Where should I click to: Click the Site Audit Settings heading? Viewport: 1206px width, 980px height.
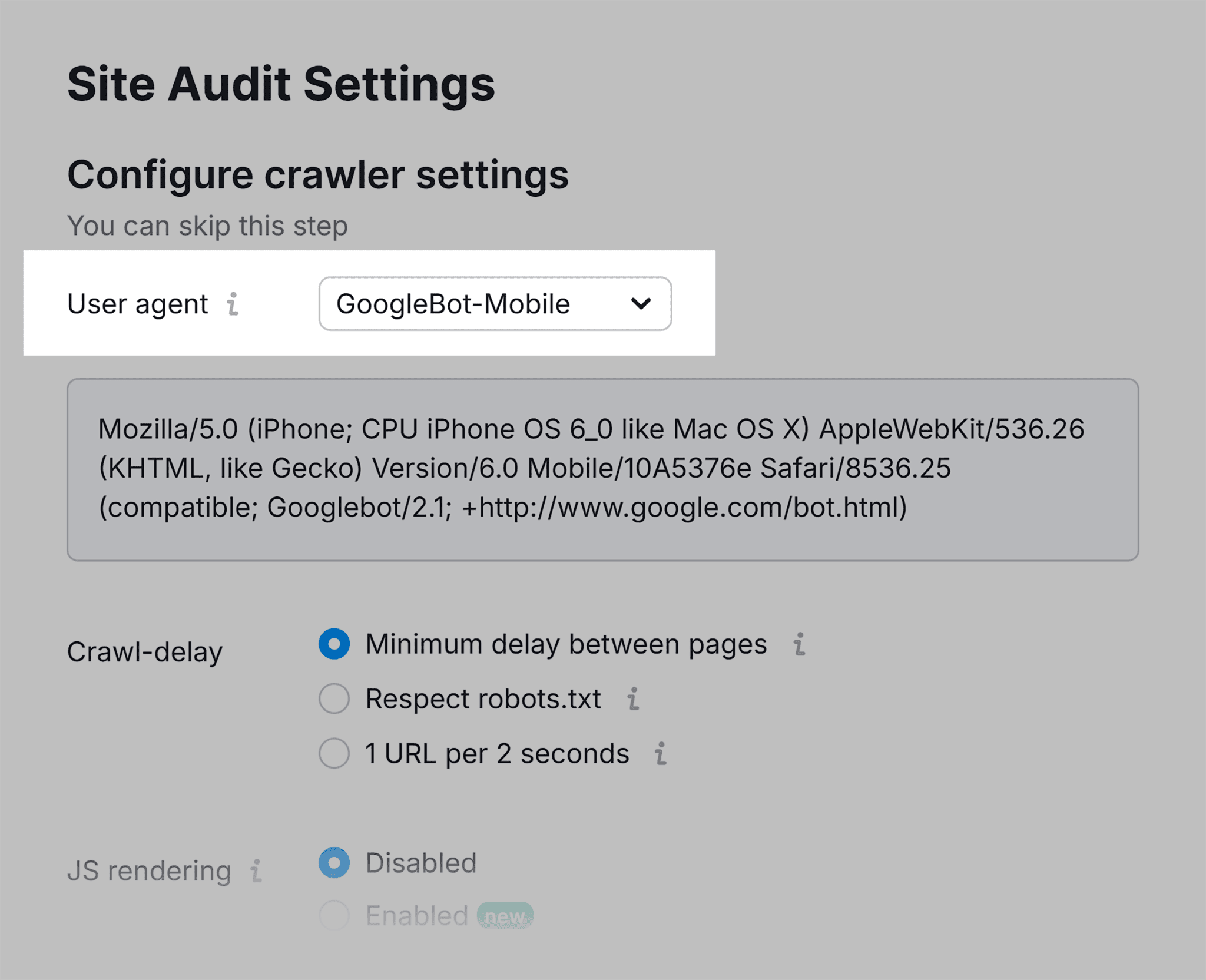(281, 82)
